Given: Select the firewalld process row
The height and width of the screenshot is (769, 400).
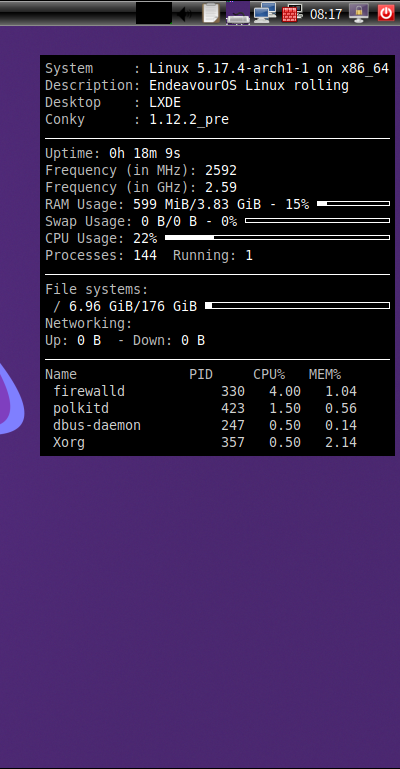Looking at the screenshot, I should (205, 391).
